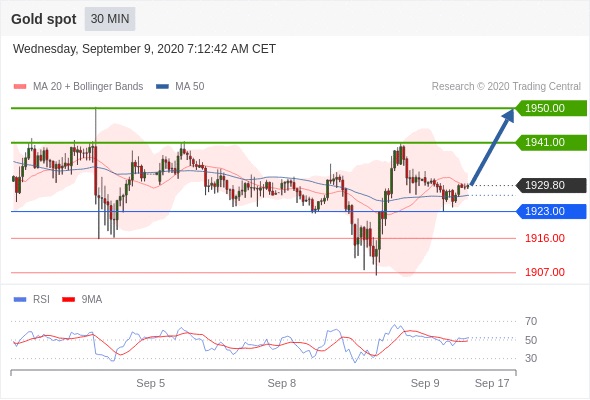Click the 1916.00 support level label
This screenshot has width=590, height=400.
(x=545, y=238)
